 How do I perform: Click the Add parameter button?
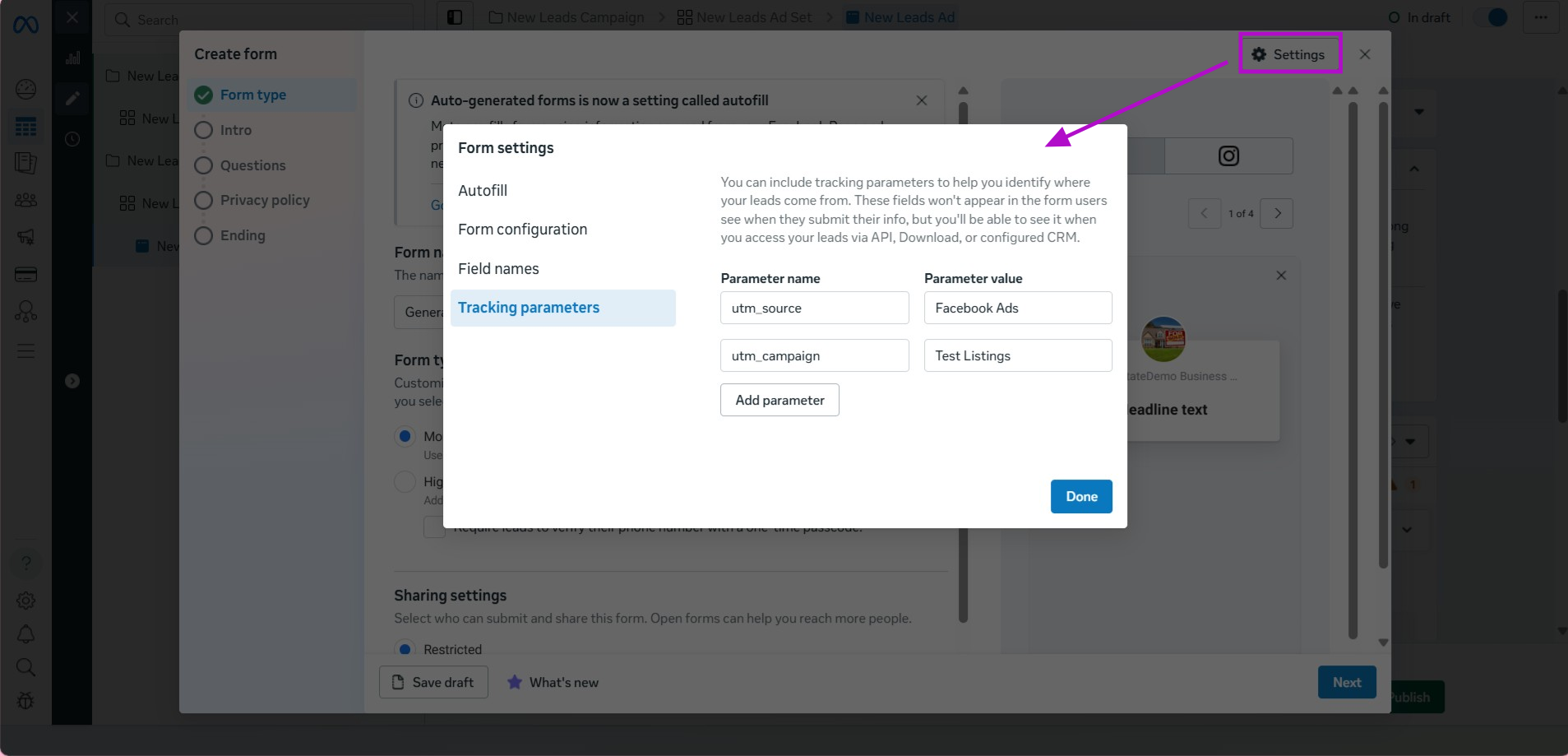coord(779,400)
